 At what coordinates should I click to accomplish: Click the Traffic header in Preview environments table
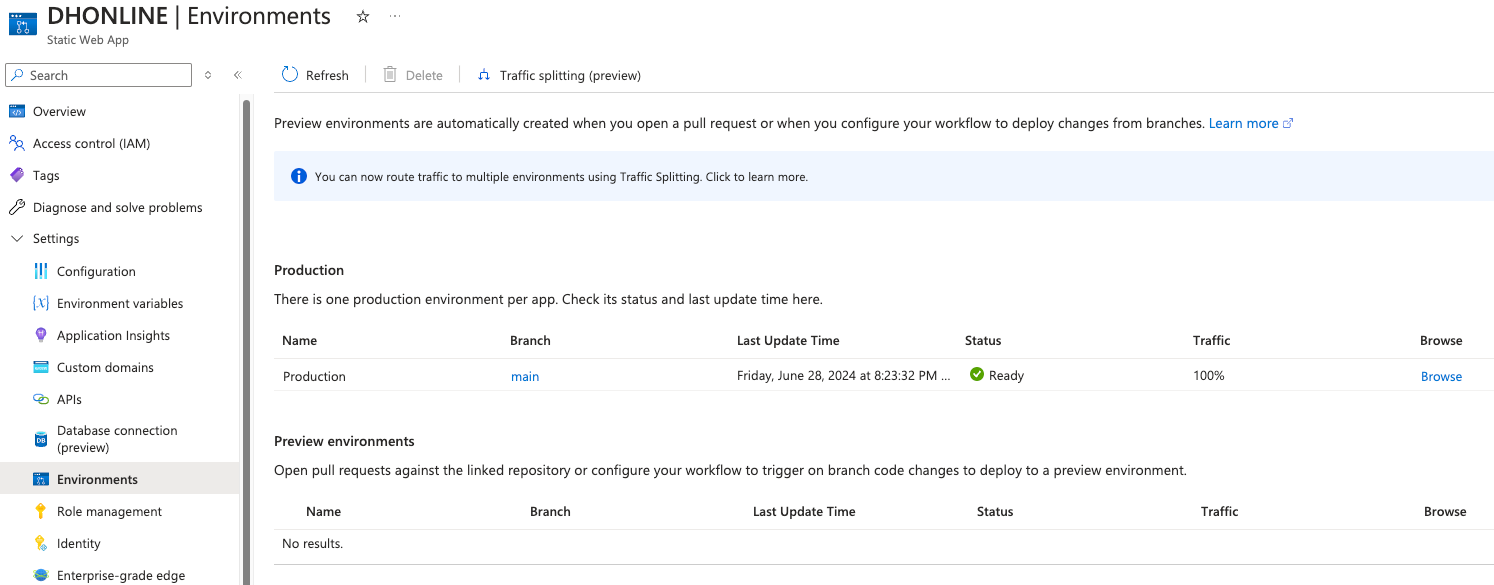1219,511
